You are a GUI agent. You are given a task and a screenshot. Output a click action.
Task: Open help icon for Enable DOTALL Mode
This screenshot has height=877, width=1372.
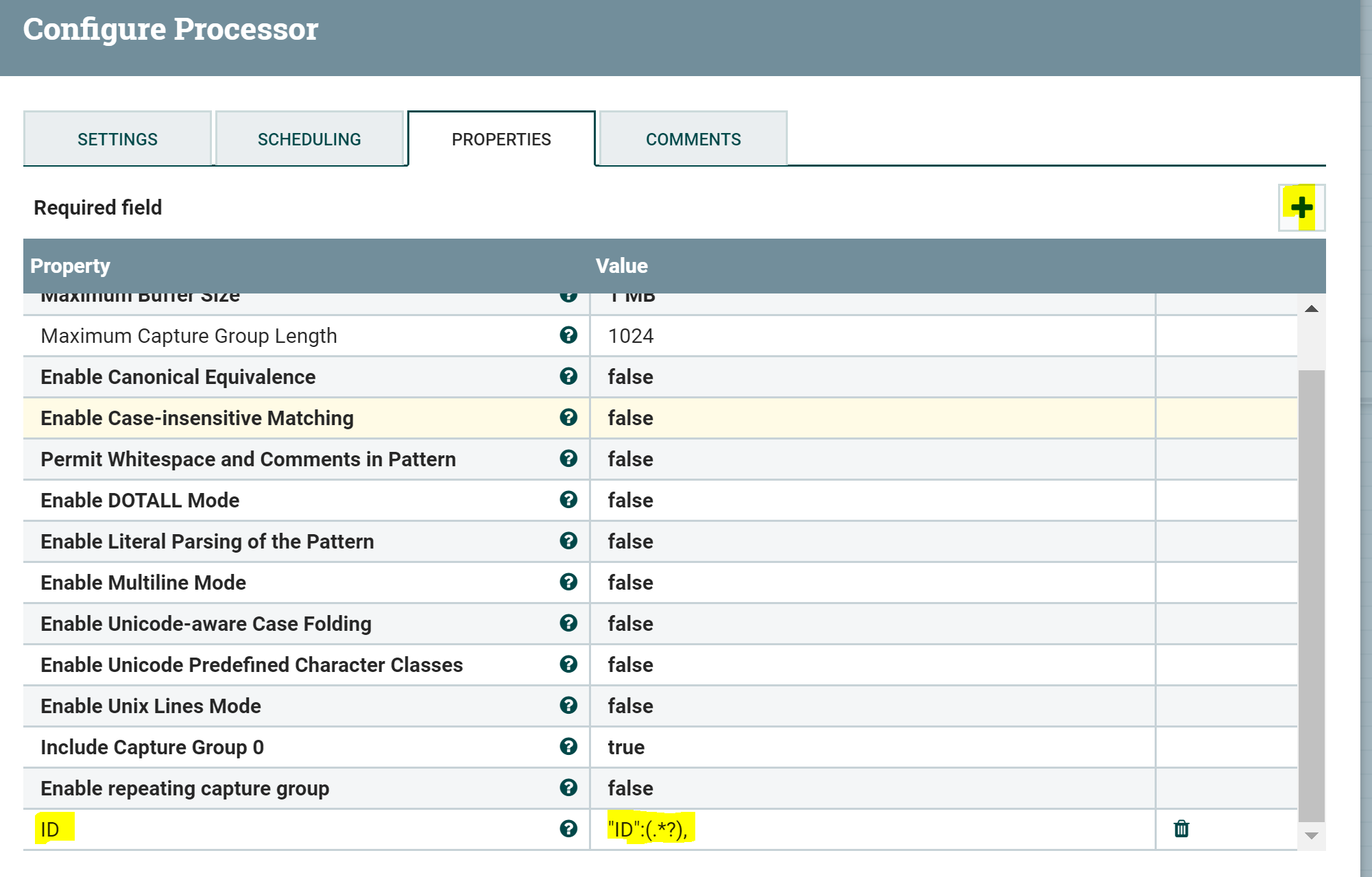pyautogui.click(x=568, y=500)
